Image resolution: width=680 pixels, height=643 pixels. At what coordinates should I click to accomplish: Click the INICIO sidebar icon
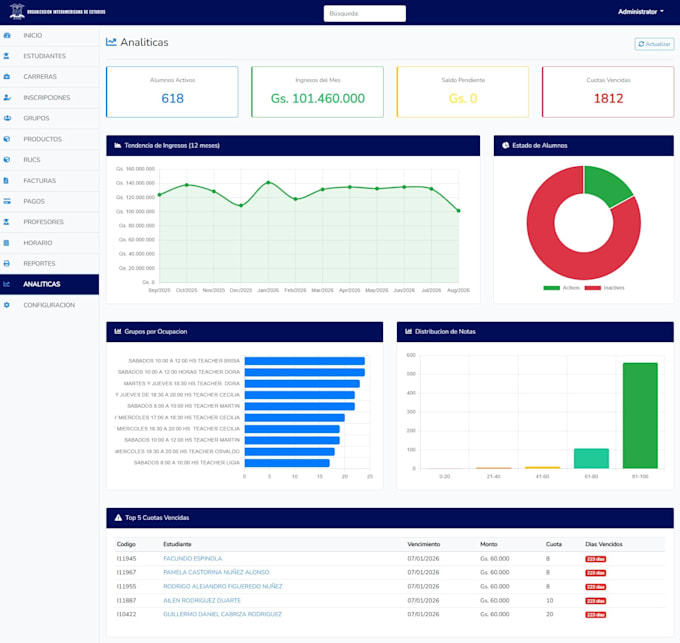coord(7,36)
